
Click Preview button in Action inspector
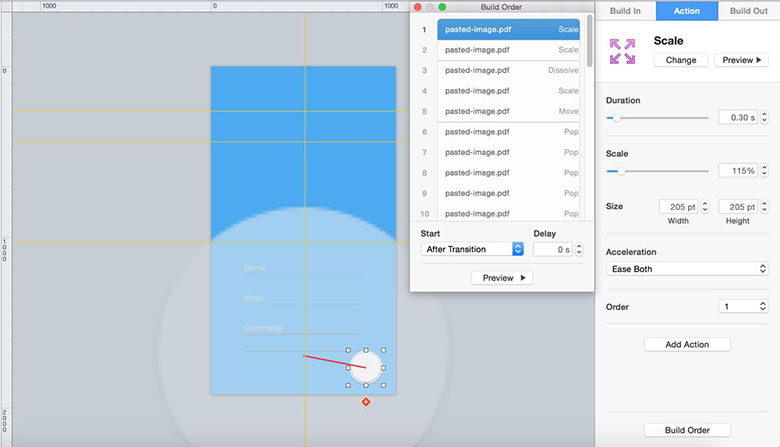pyautogui.click(x=742, y=60)
